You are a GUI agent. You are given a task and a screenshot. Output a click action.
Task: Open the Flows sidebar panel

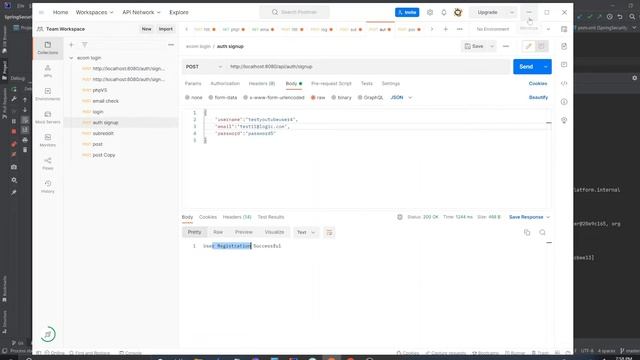pyautogui.click(x=48, y=163)
